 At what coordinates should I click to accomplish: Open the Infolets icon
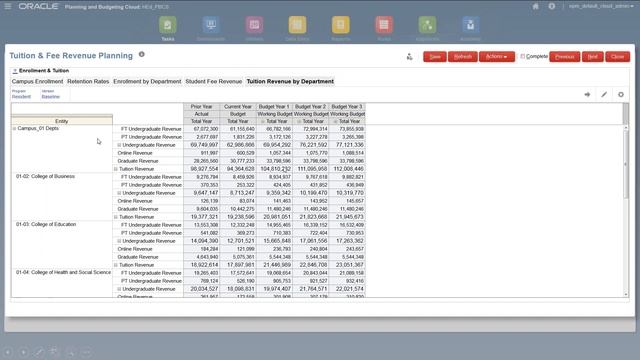(254, 25)
